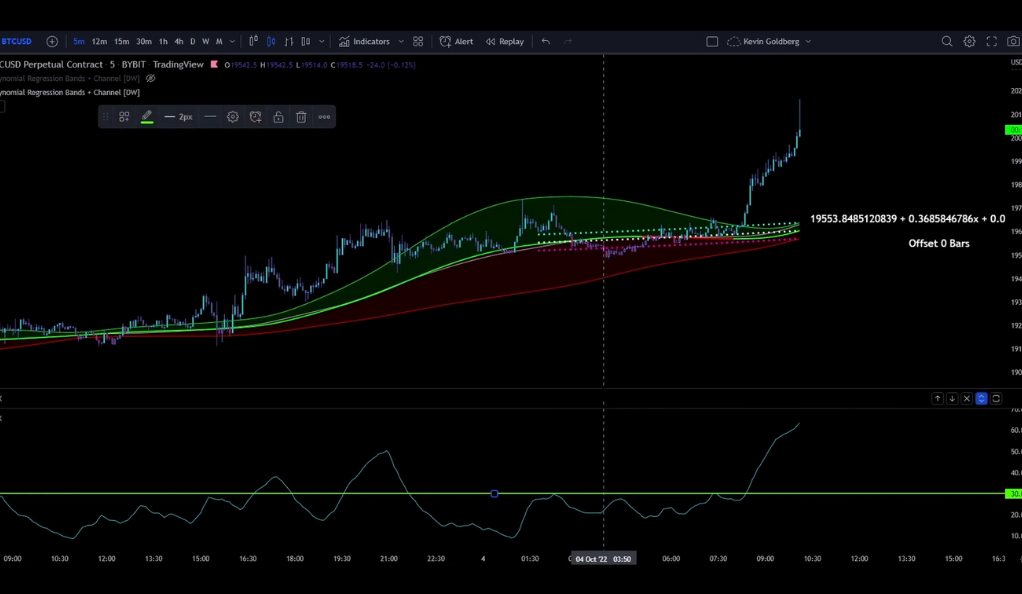
Task: Open the line style selector in floating toolbar
Action: coord(210,117)
